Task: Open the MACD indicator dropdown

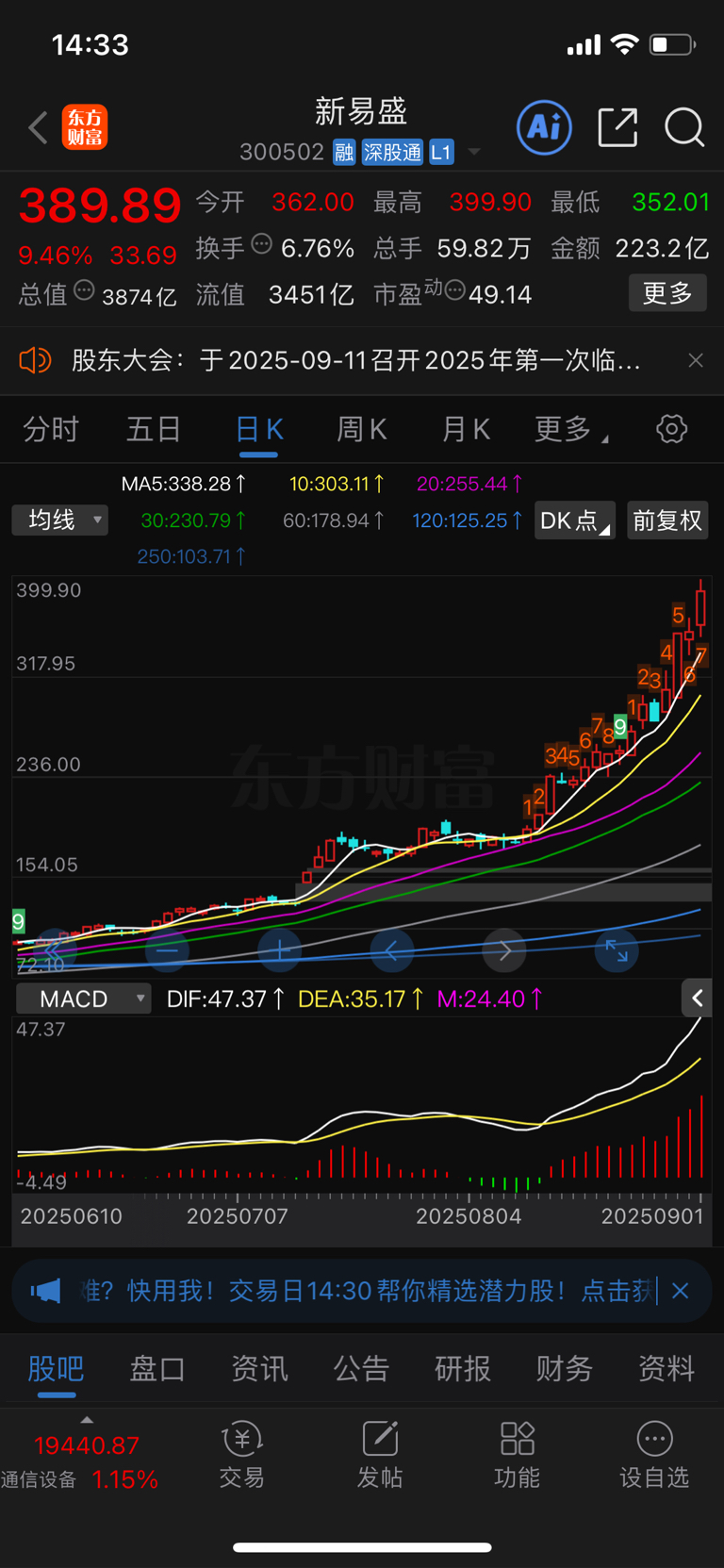Action: click(84, 999)
